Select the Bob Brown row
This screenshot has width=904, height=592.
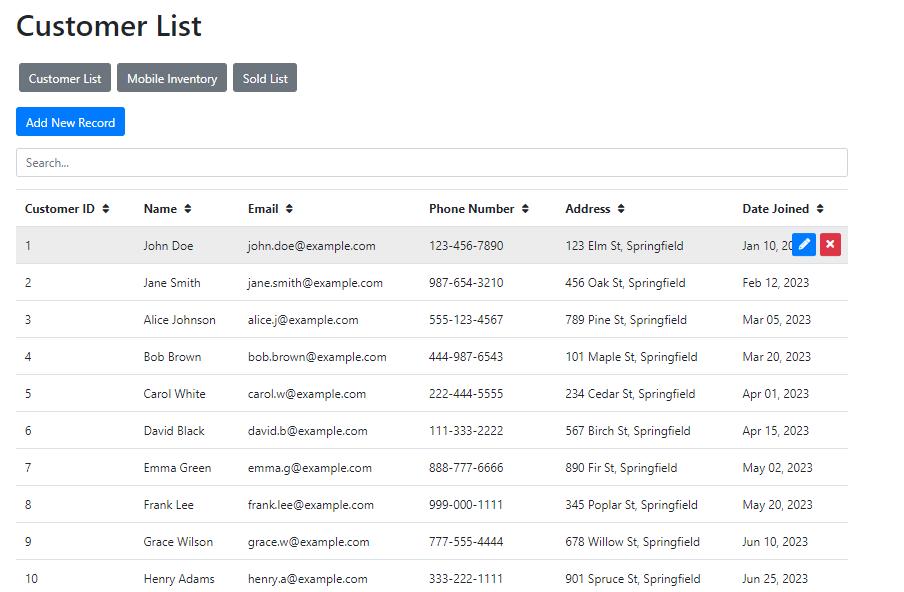coord(432,357)
